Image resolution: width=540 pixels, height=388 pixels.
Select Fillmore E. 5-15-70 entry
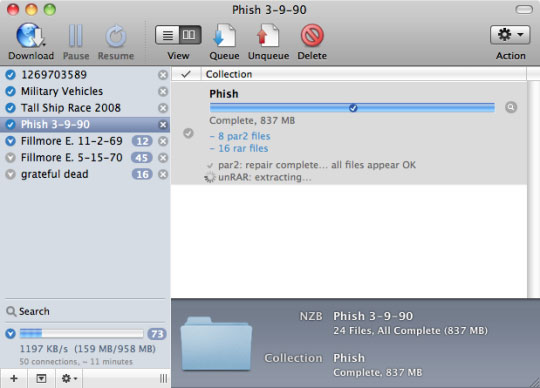85,157
